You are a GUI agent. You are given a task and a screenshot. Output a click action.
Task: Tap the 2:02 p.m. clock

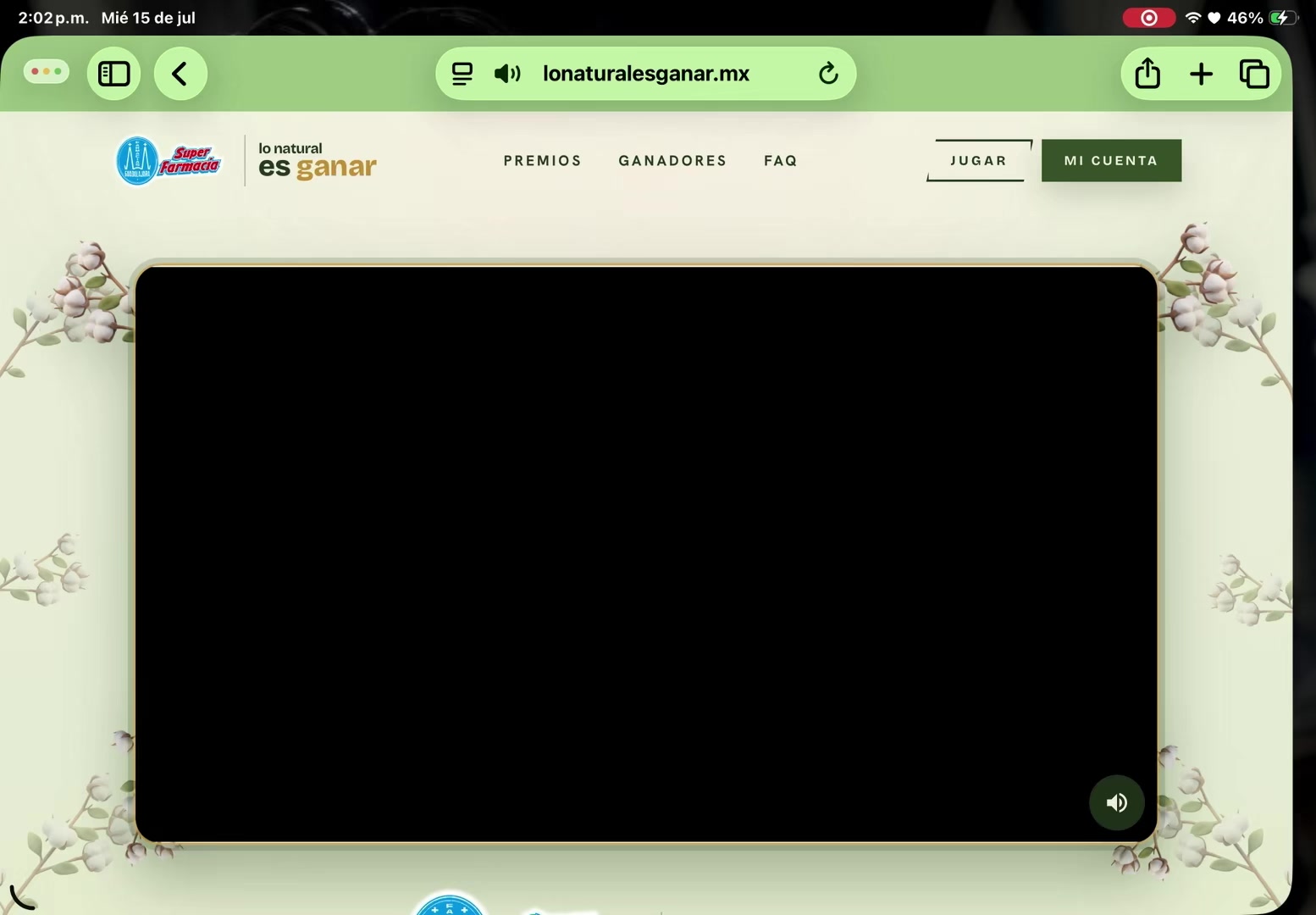click(x=53, y=18)
